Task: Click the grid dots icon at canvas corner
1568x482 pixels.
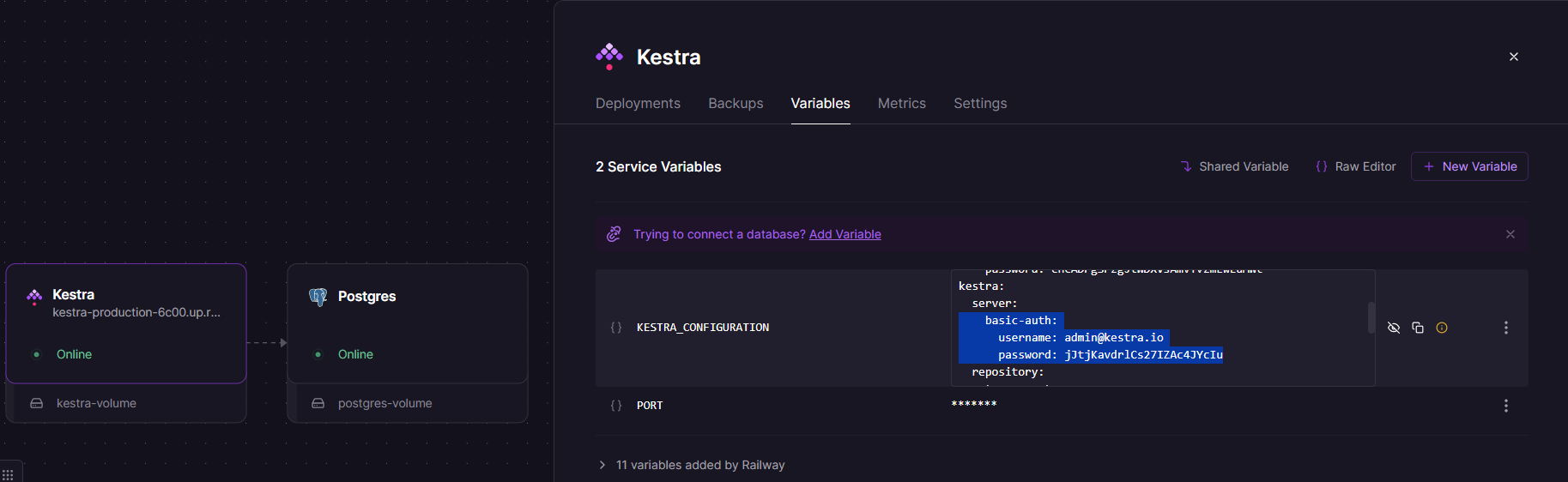Action: 8,475
